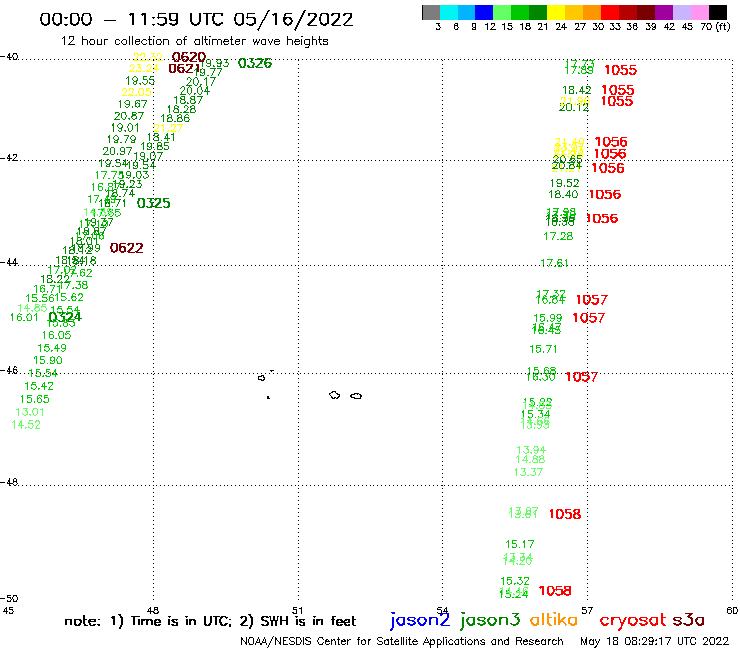Click the '1055' label beside 18.42
740x650 pixels.
tap(618, 90)
